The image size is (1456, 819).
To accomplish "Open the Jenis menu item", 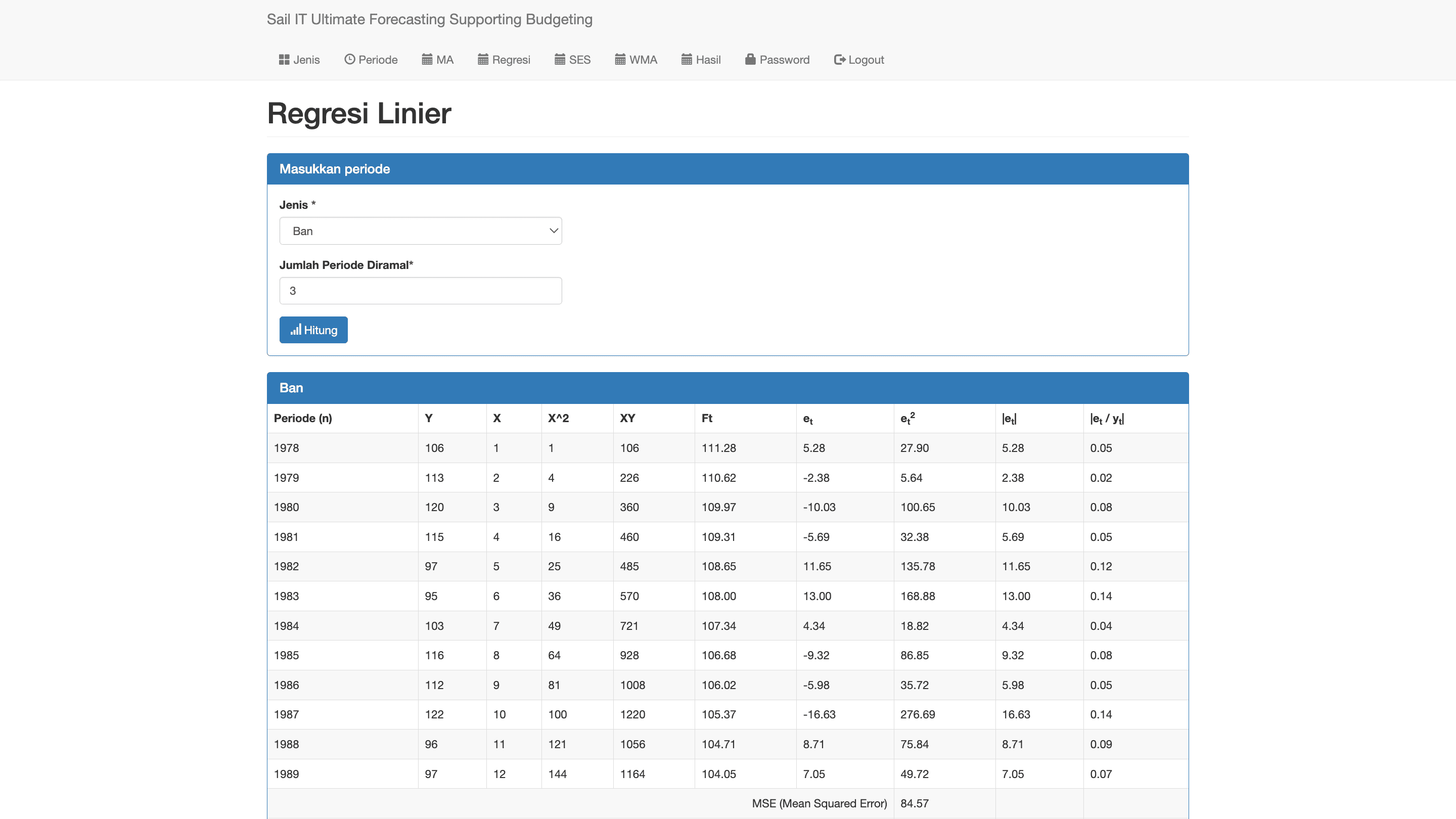I will [x=299, y=59].
